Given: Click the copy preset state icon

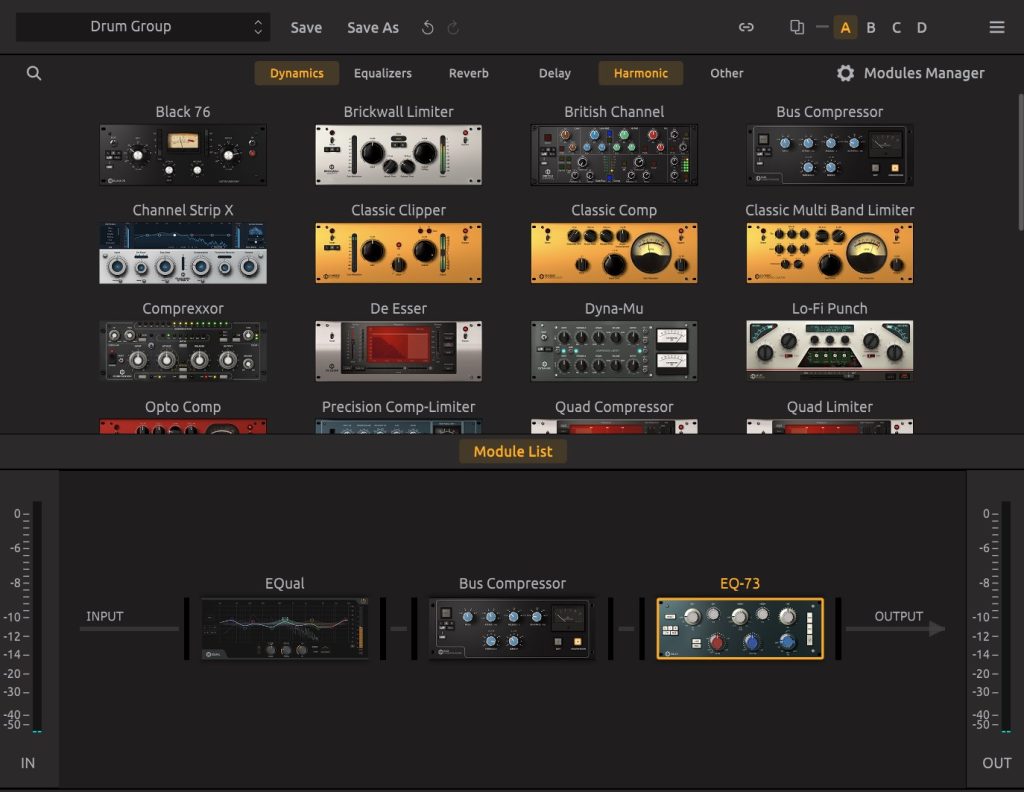Looking at the screenshot, I should click(x=797, y=28).
